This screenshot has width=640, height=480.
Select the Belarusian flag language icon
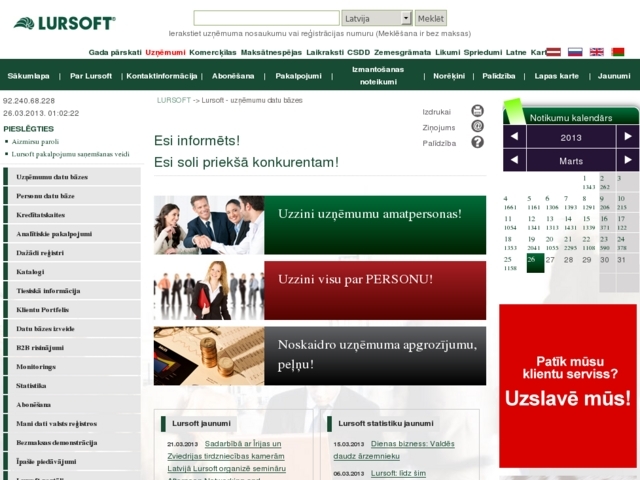pyautogui.click(x=618, y=52)
